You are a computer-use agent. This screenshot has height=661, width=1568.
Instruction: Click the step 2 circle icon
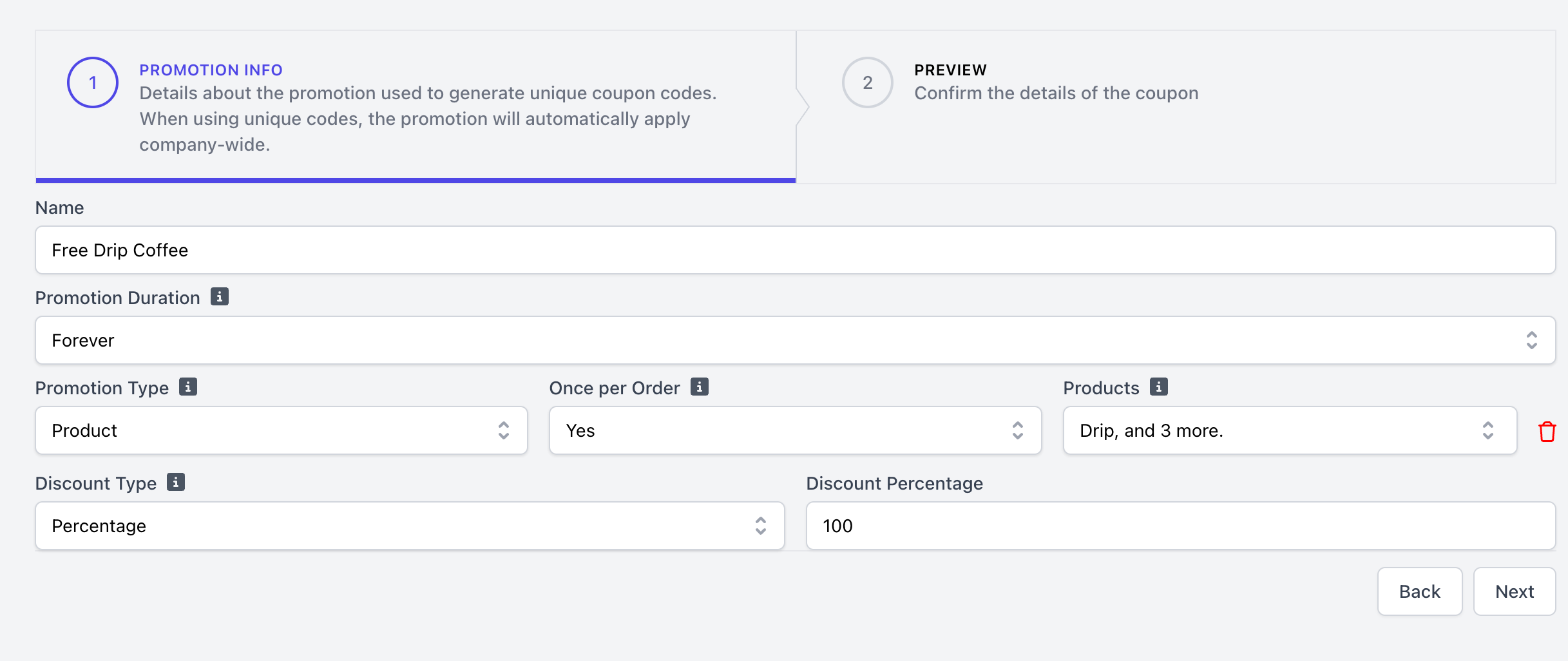[x=867, y=82]
